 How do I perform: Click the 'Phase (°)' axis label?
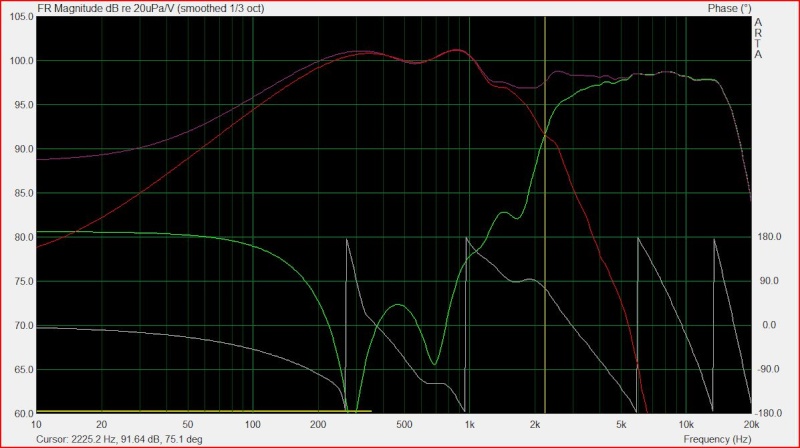(x=729, y=8)
